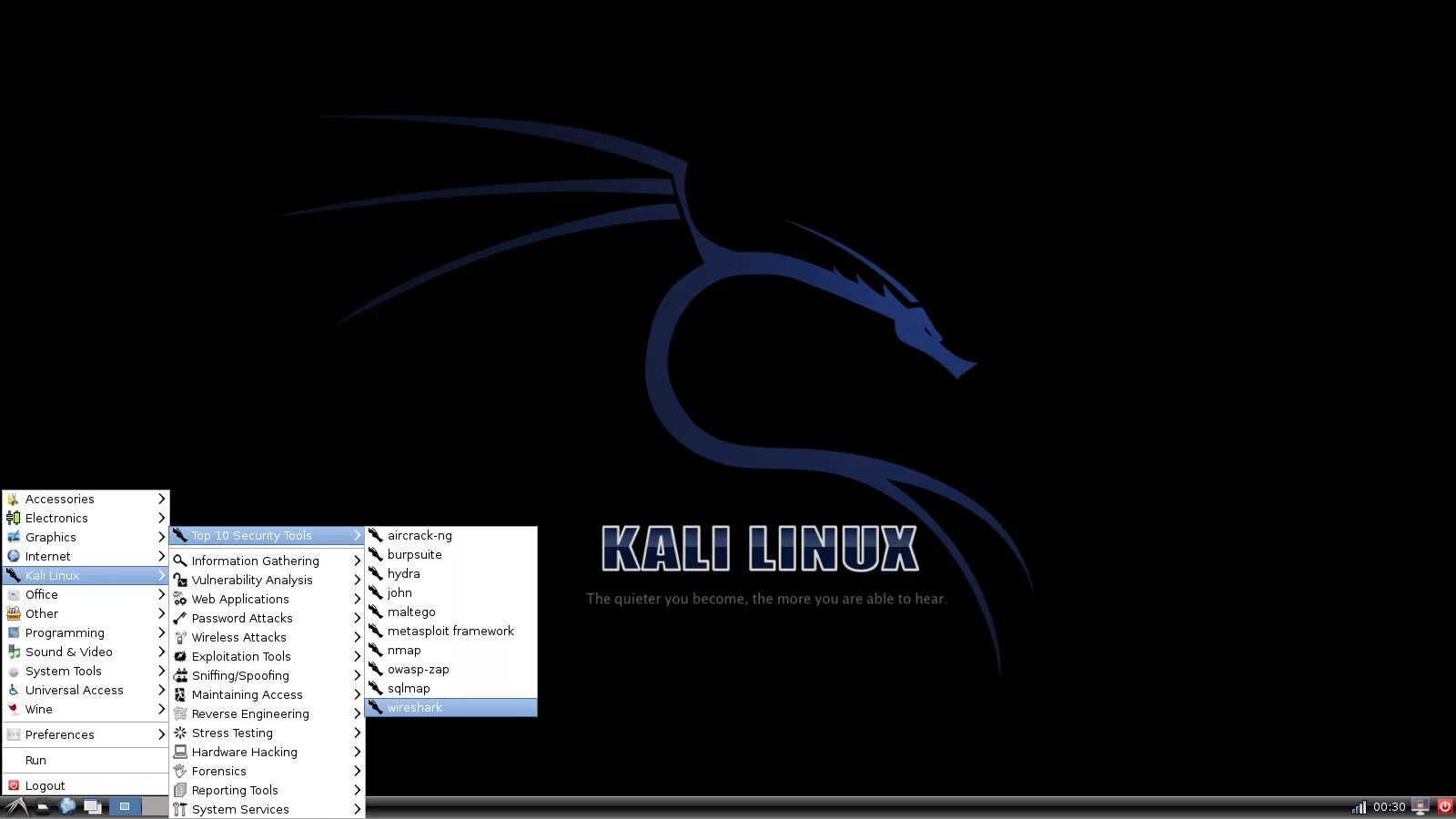This screenshot has height=819, width=1456.
Task: Open the Exploitation Tools submenu
Action: [x=267, y=656]
